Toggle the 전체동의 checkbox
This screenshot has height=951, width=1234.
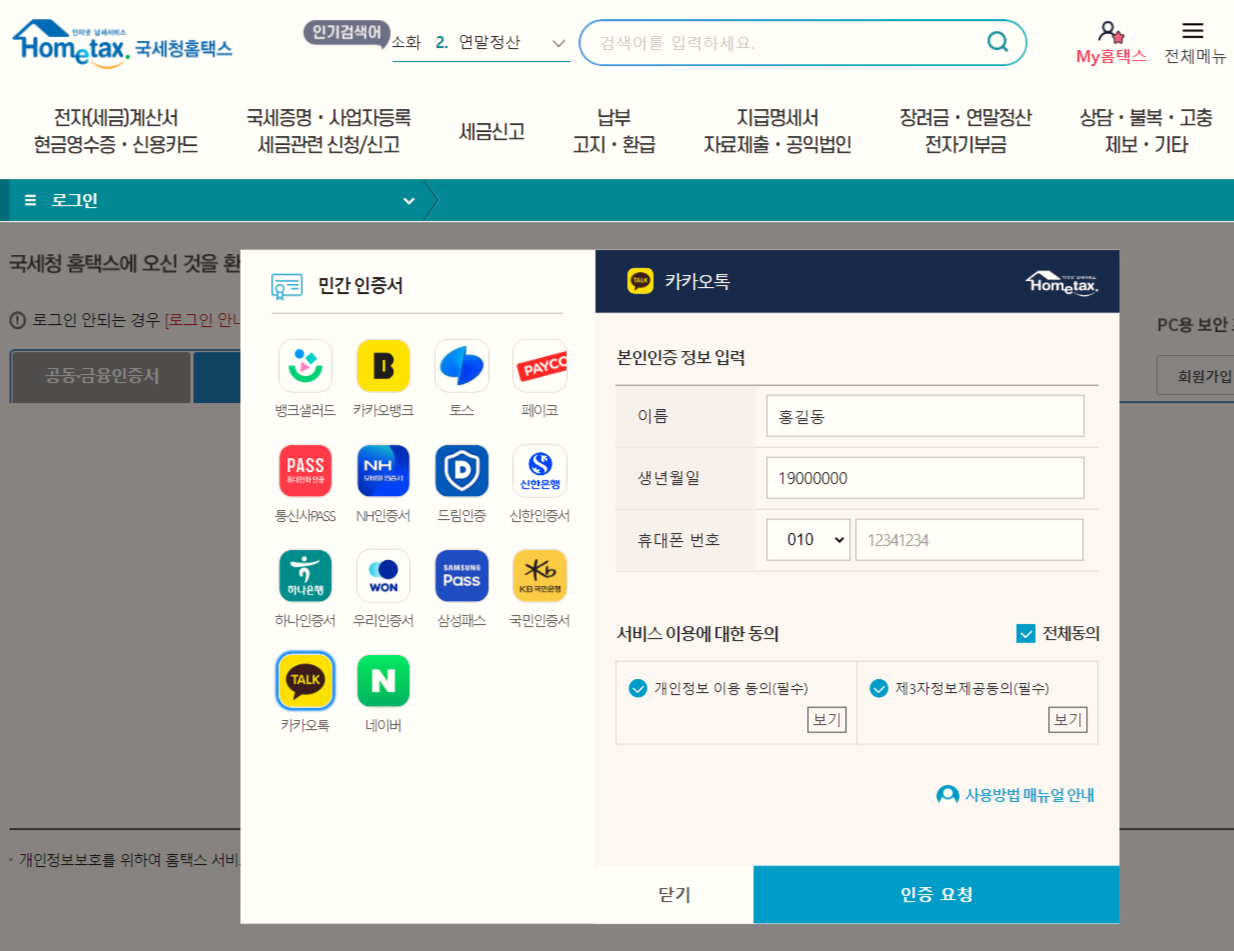[1025, 633]
